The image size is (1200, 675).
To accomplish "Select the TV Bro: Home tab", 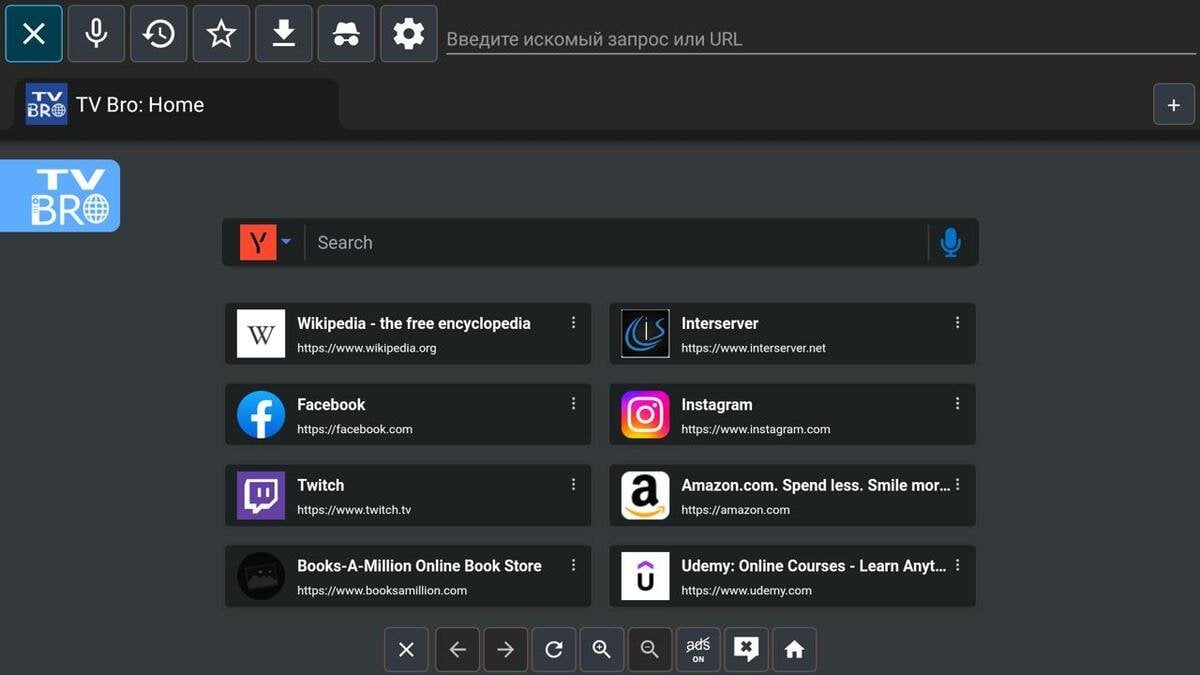I will (x=176, y=104).
